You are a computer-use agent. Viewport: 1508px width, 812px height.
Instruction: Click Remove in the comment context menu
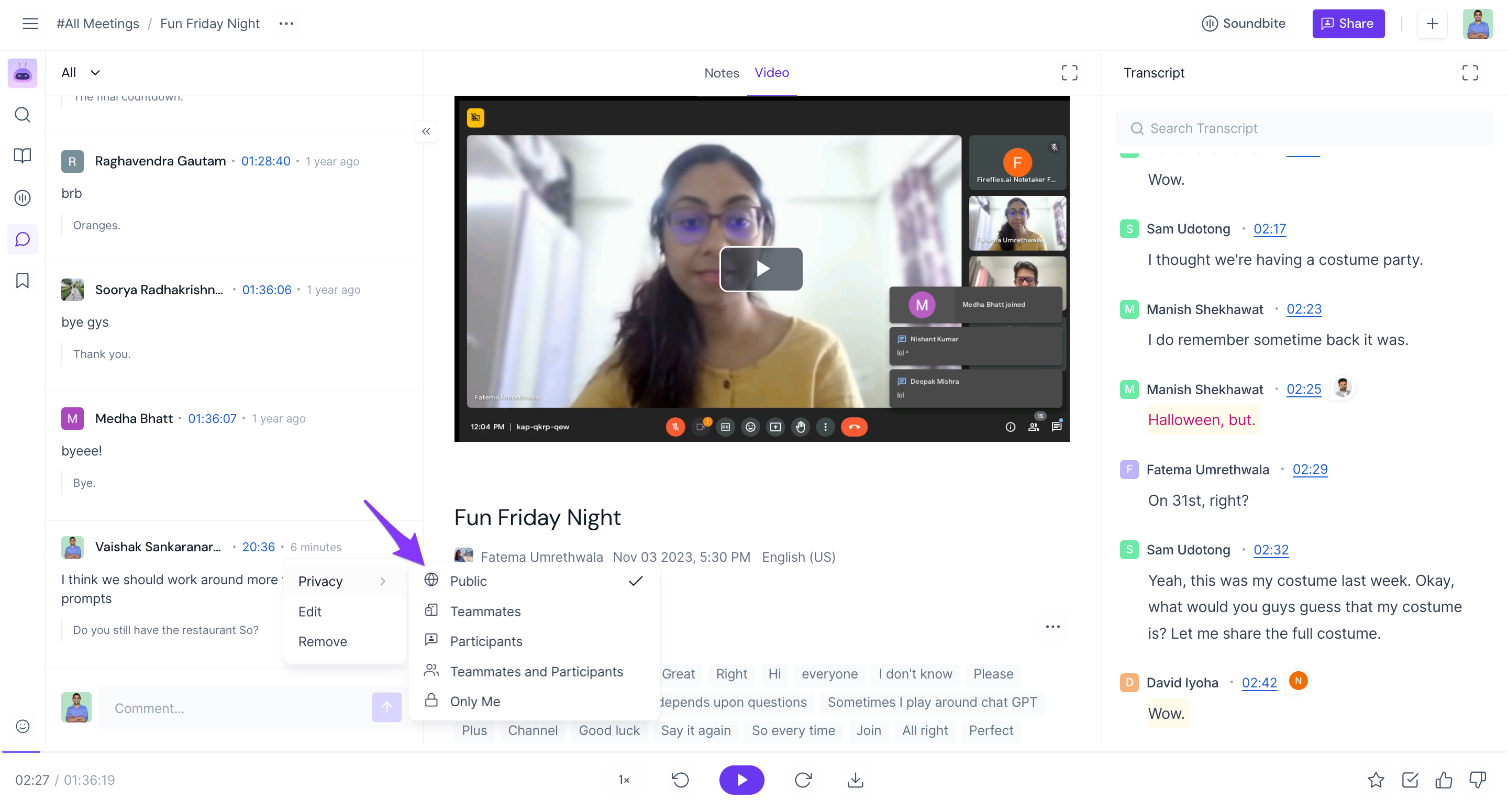click(322, 641)
